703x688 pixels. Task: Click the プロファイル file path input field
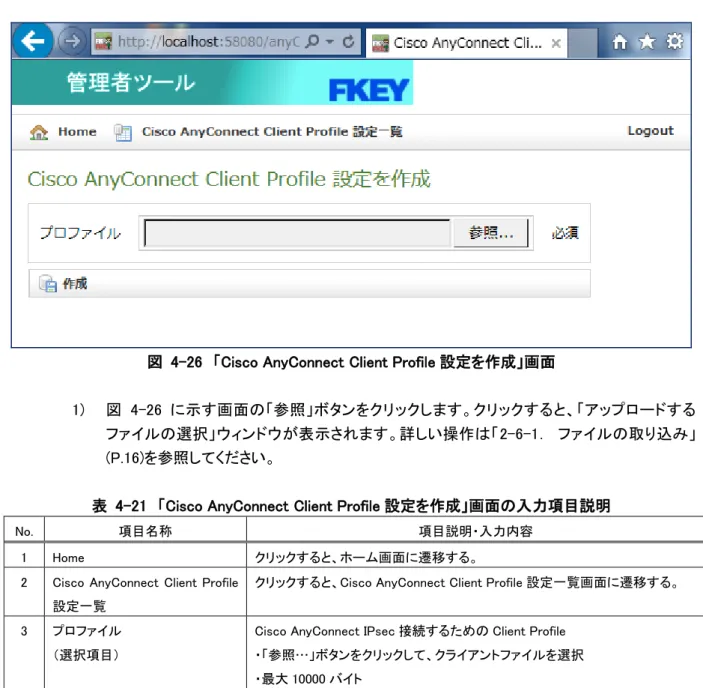click(297, 233)
